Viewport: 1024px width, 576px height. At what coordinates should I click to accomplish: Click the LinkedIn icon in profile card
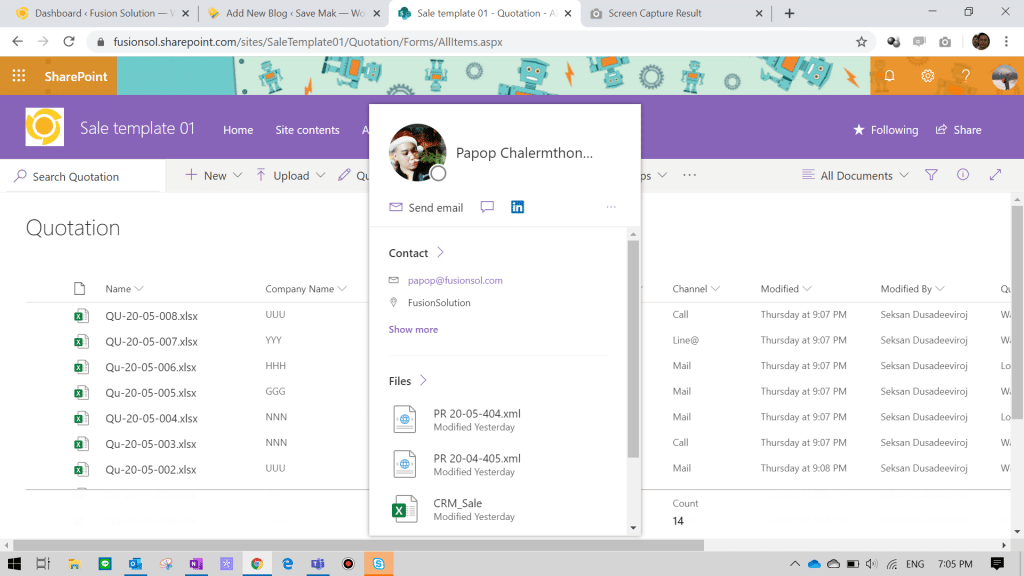517,207
